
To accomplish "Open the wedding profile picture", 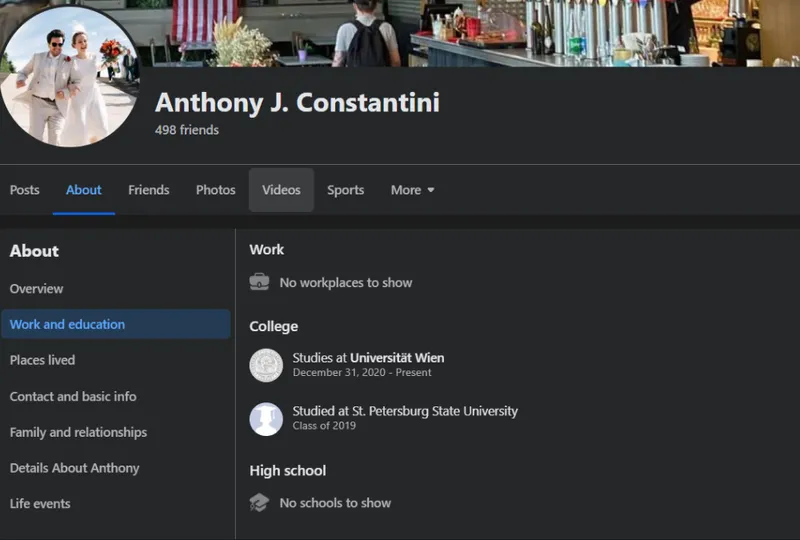I will (70, 76).
